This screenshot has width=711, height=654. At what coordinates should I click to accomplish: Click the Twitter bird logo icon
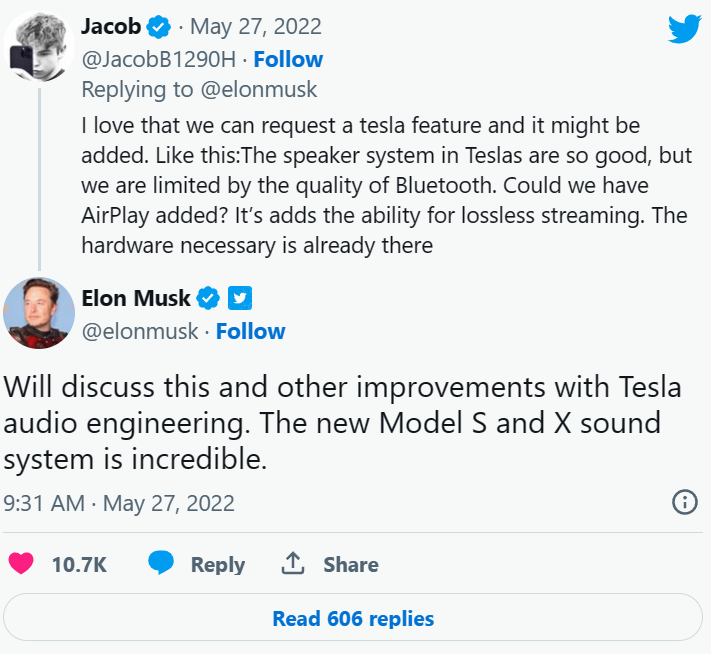point(685,28)
